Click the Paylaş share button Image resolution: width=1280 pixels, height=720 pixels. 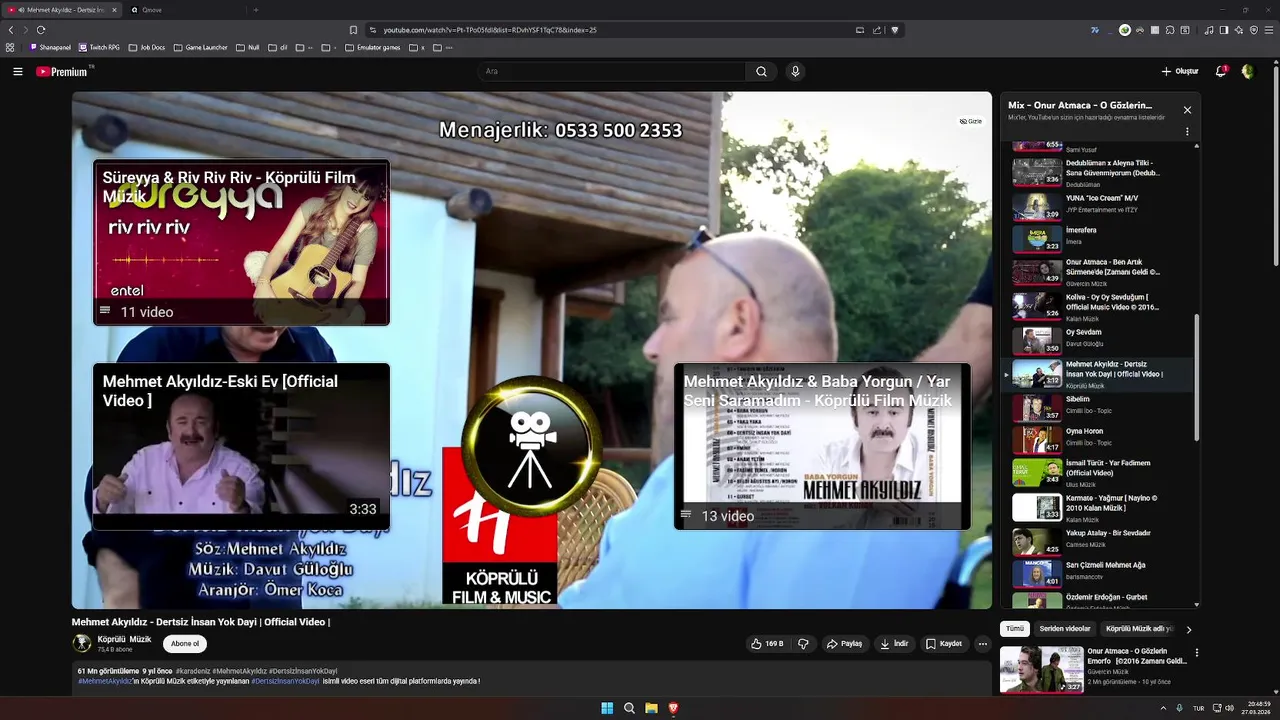pyautogui.click(x=845, y=644)
